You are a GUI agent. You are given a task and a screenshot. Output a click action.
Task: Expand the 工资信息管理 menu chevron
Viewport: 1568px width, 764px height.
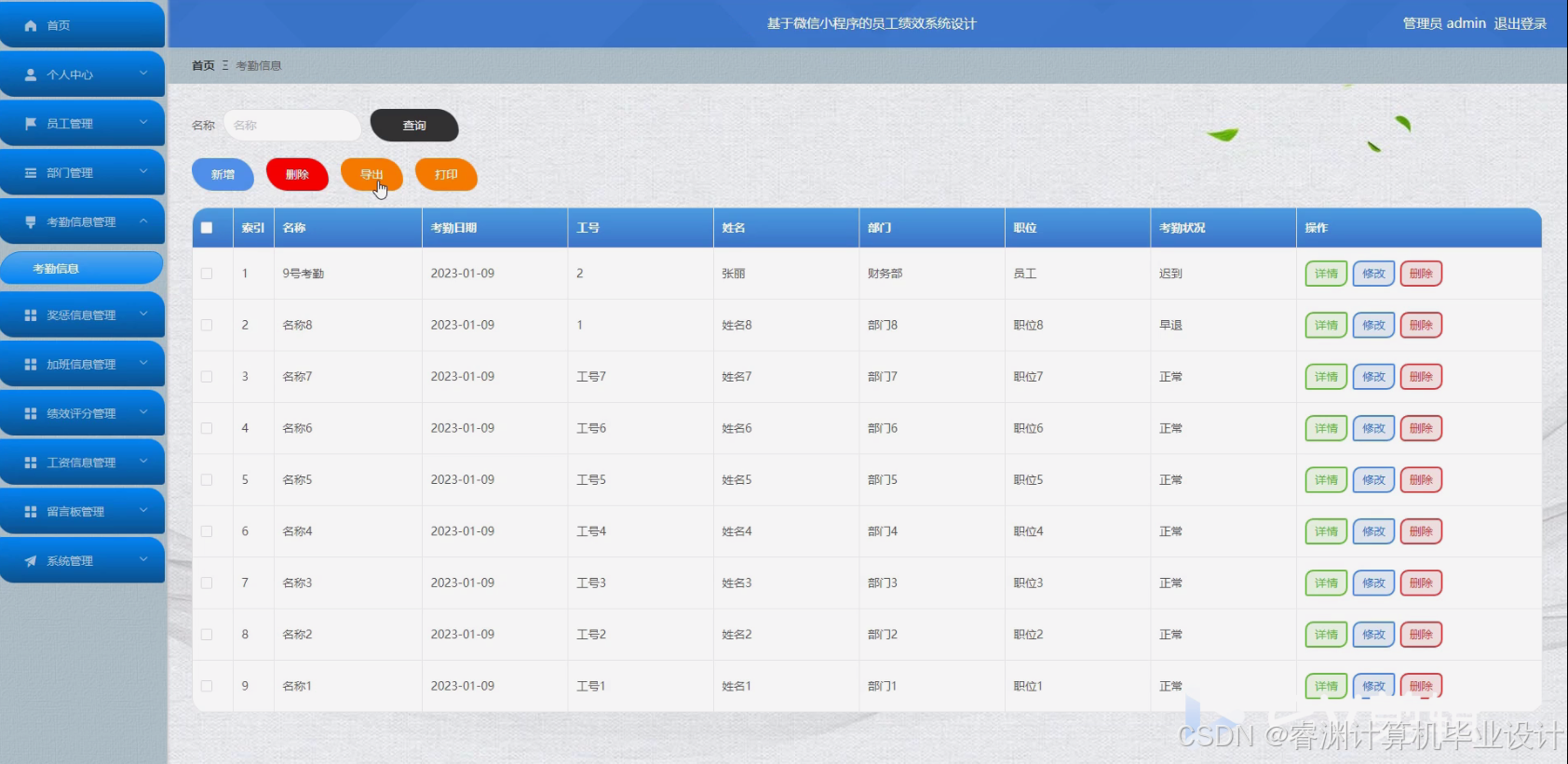point(143,461)
